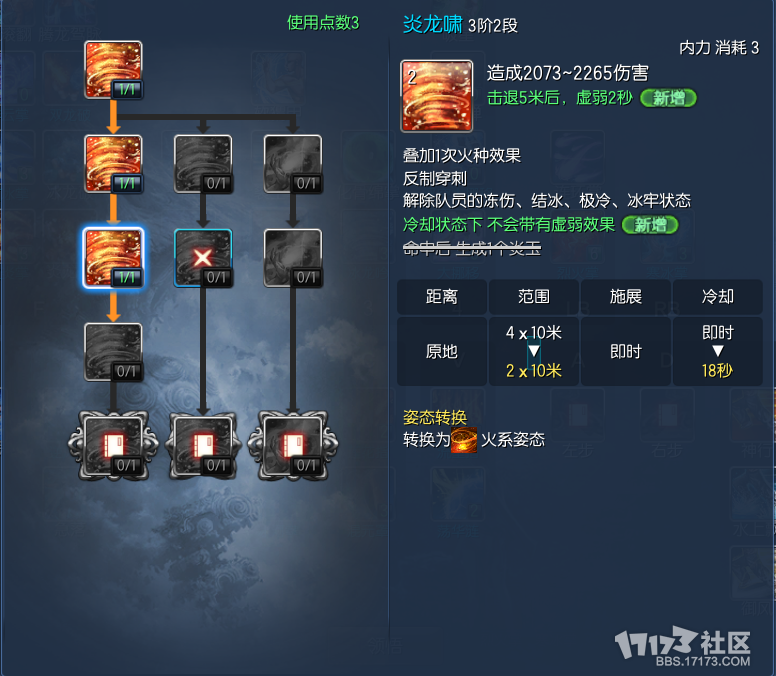Open the right ornate book skill slot
The image size is (776, 676).
click(293, 445)
